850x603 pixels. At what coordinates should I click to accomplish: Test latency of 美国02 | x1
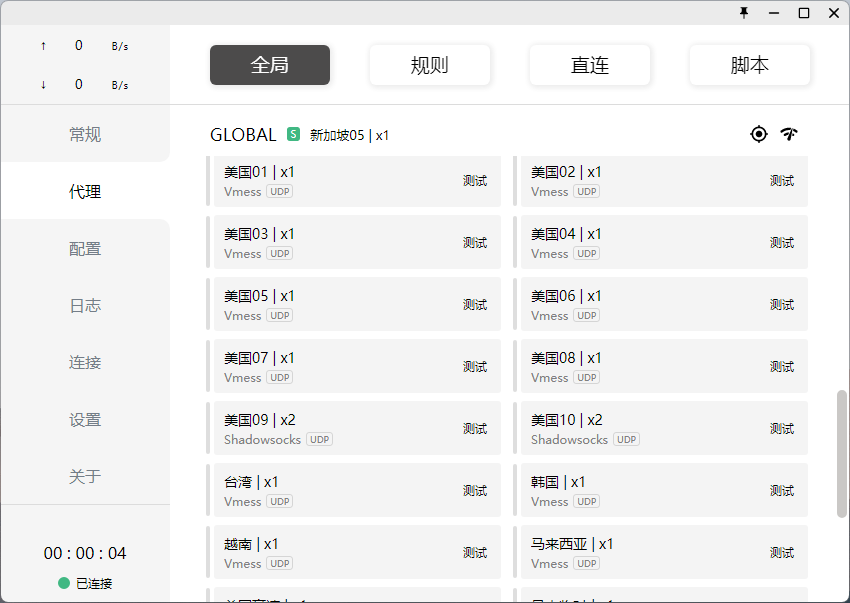tap(782, 181)
